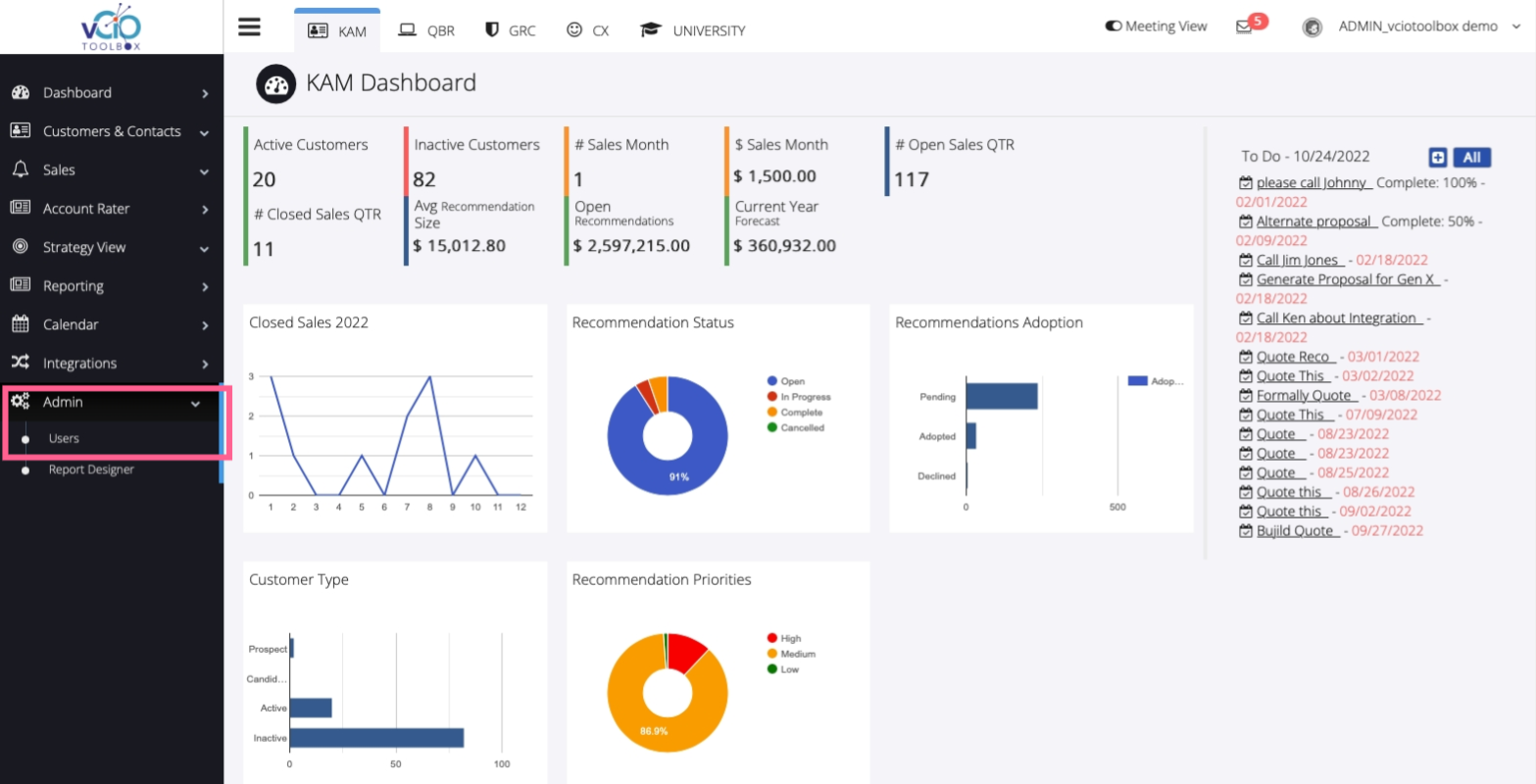
Task: Expand the Customers & Contacts chevron
Action: click(204, 132)
